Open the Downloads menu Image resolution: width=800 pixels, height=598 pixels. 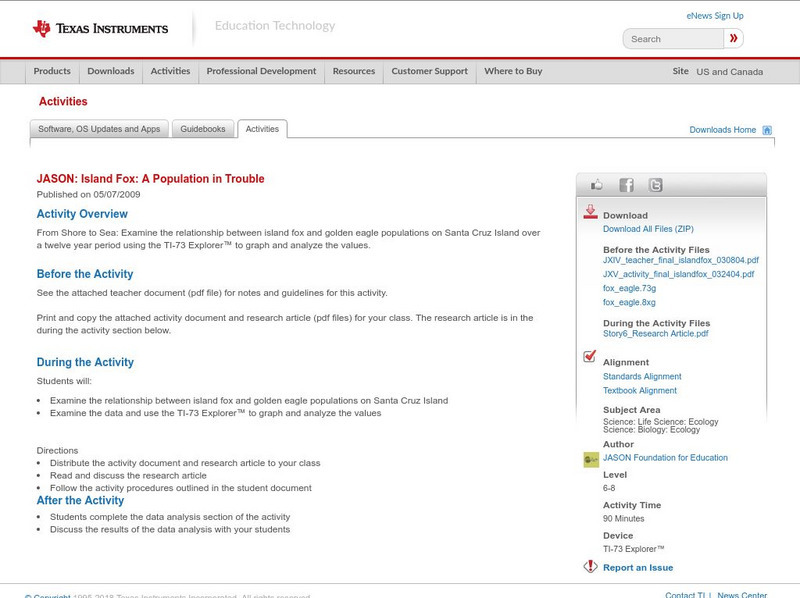111,71
